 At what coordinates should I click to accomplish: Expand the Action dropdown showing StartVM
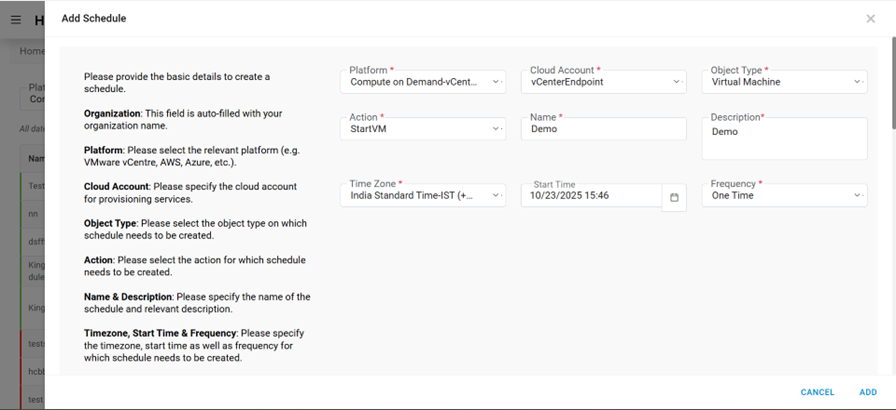coord(423,129)
